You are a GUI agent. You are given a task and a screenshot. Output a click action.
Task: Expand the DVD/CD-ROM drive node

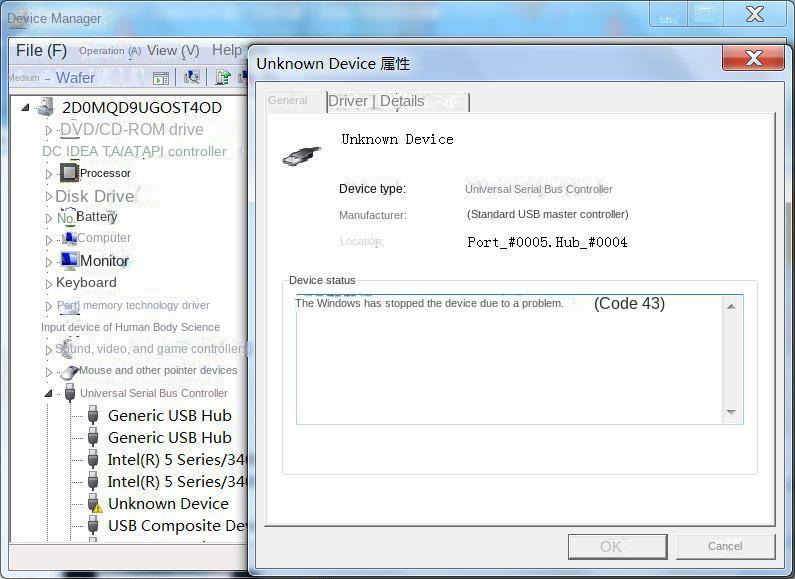[x=48, y=130]
